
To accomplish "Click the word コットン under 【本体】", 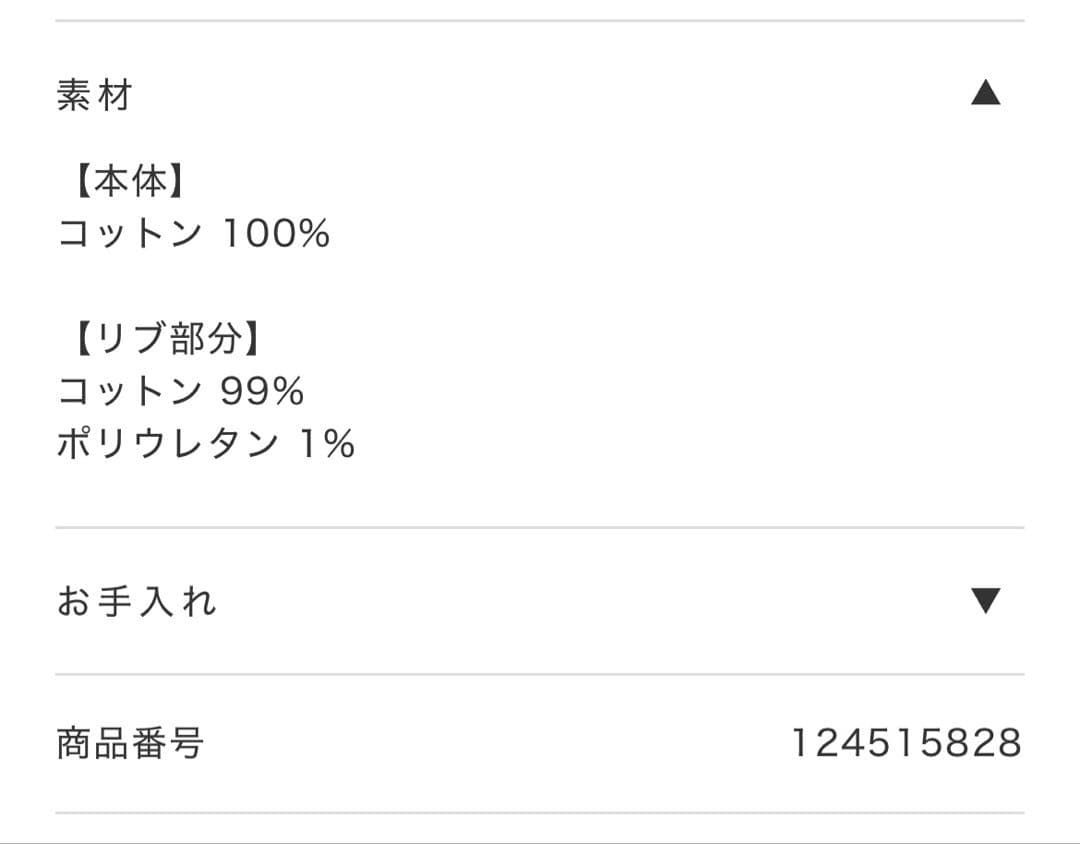I will (130, 234).
